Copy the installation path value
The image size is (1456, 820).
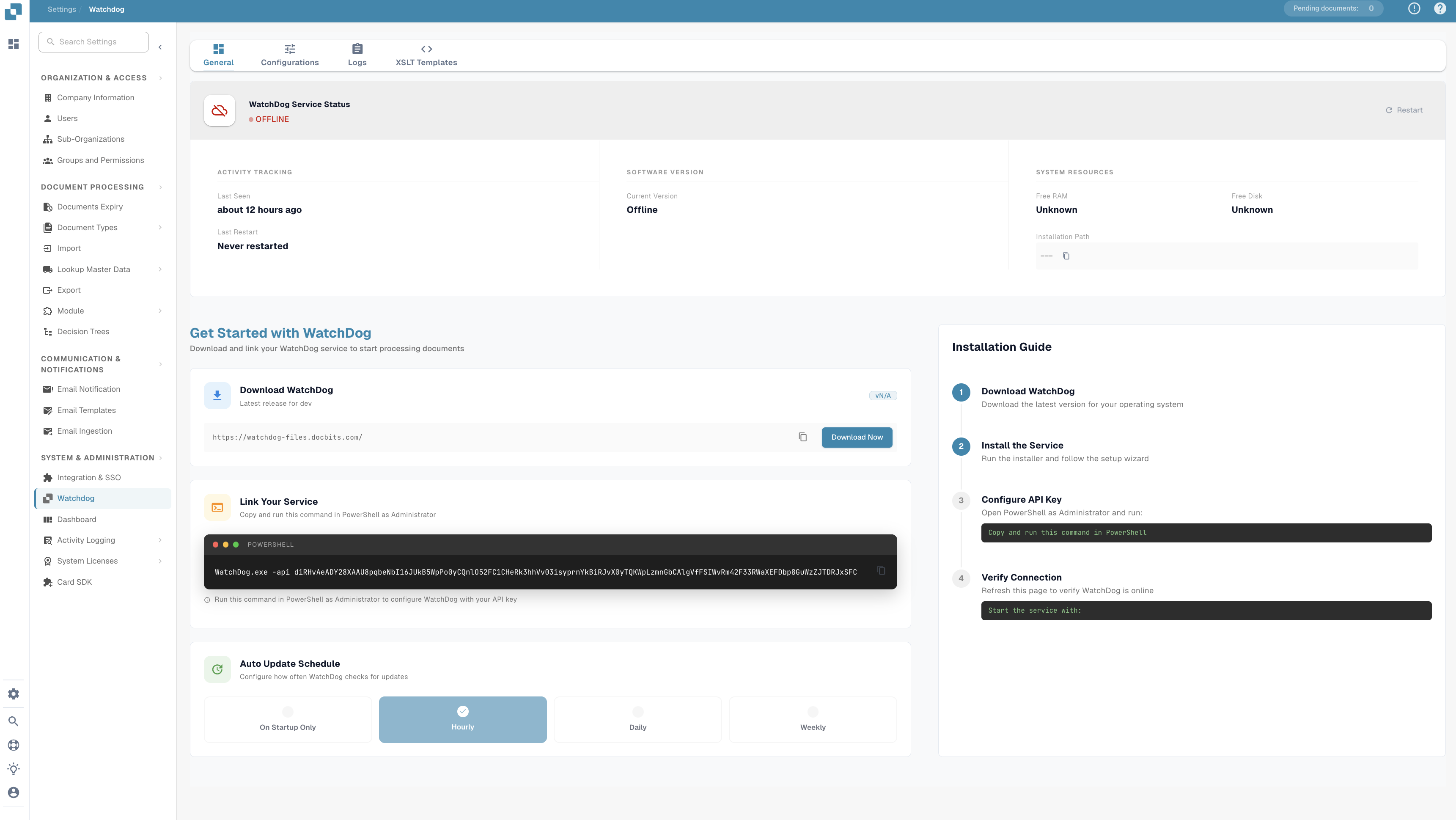1066,256
